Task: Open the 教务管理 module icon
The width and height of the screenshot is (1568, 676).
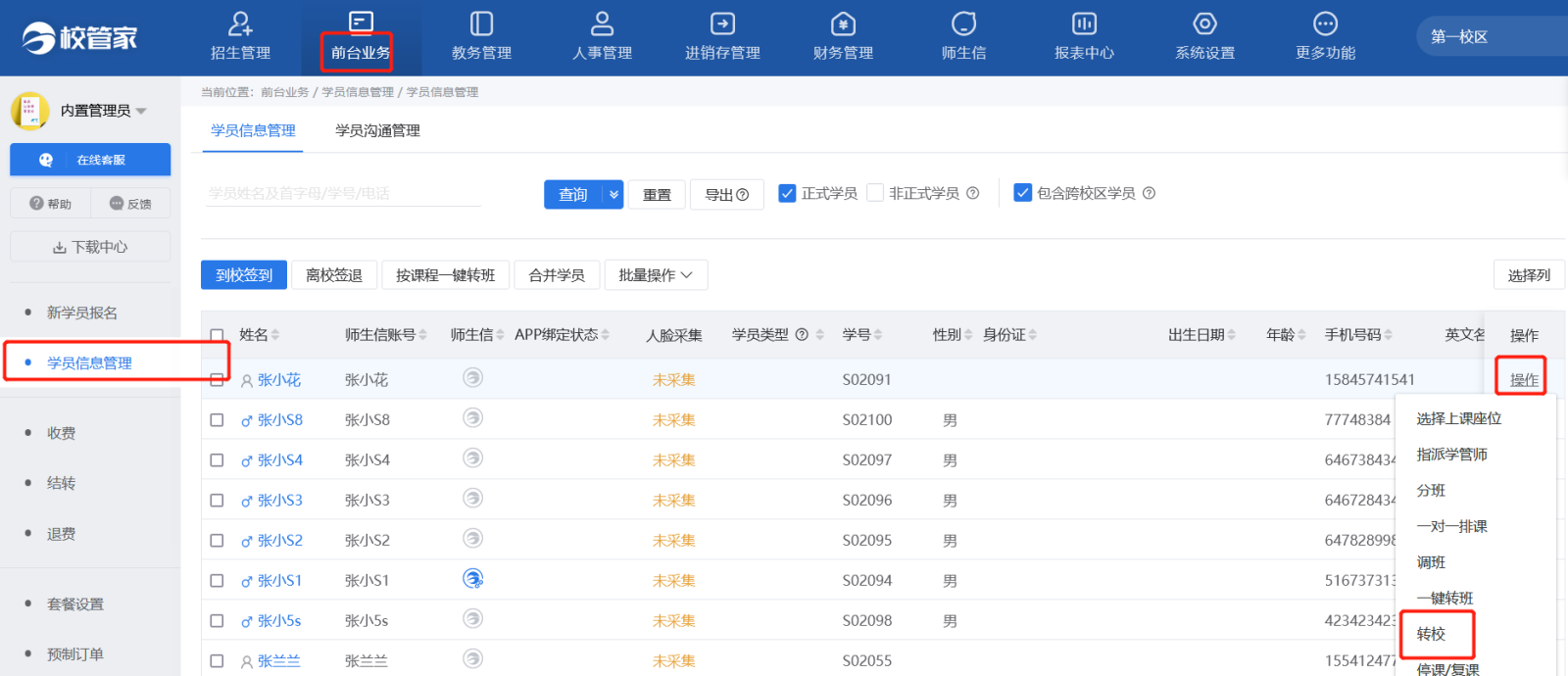Action: coord(481,24)
